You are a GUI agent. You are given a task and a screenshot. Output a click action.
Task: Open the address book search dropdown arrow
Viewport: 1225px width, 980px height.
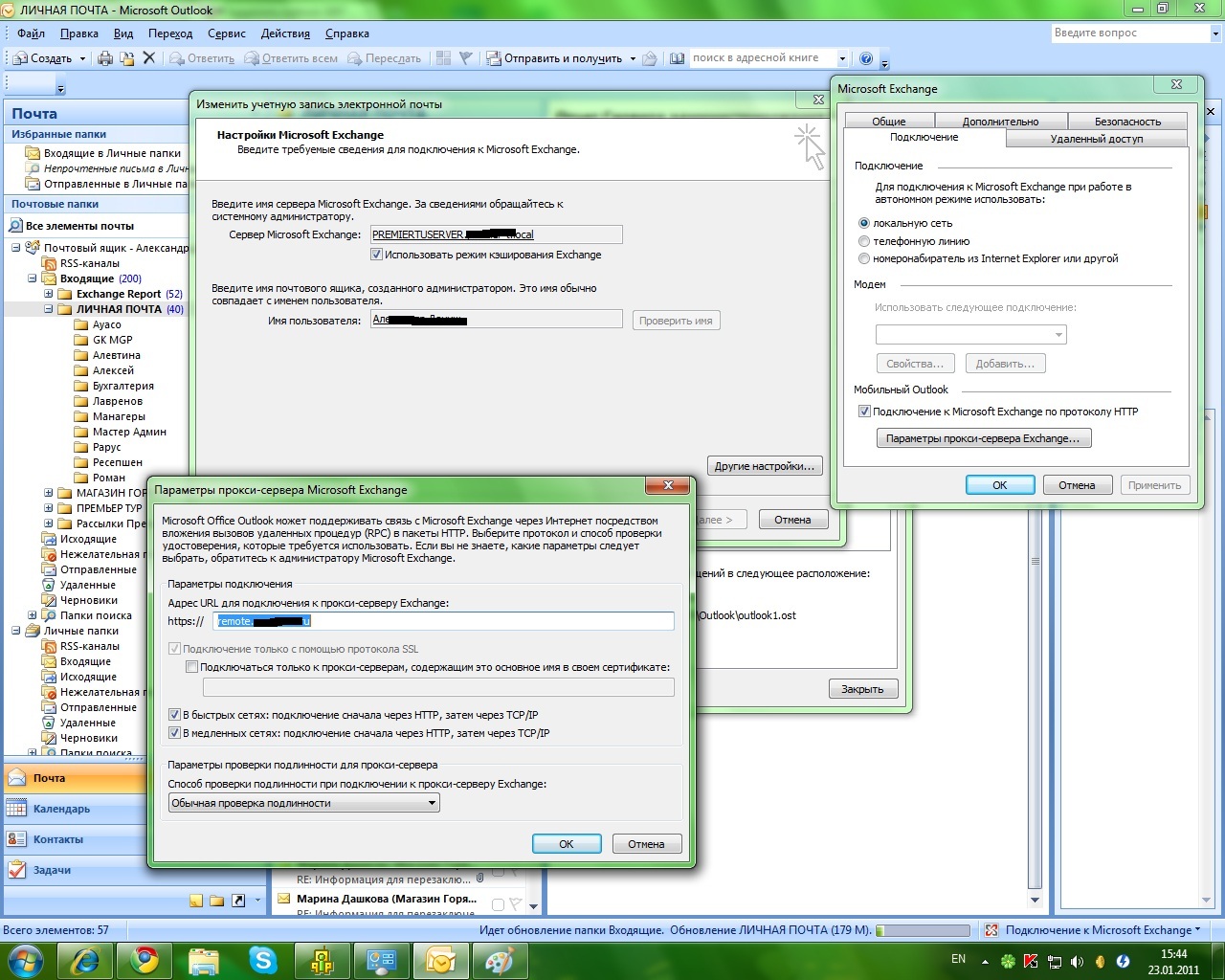[x=842, y=58]
